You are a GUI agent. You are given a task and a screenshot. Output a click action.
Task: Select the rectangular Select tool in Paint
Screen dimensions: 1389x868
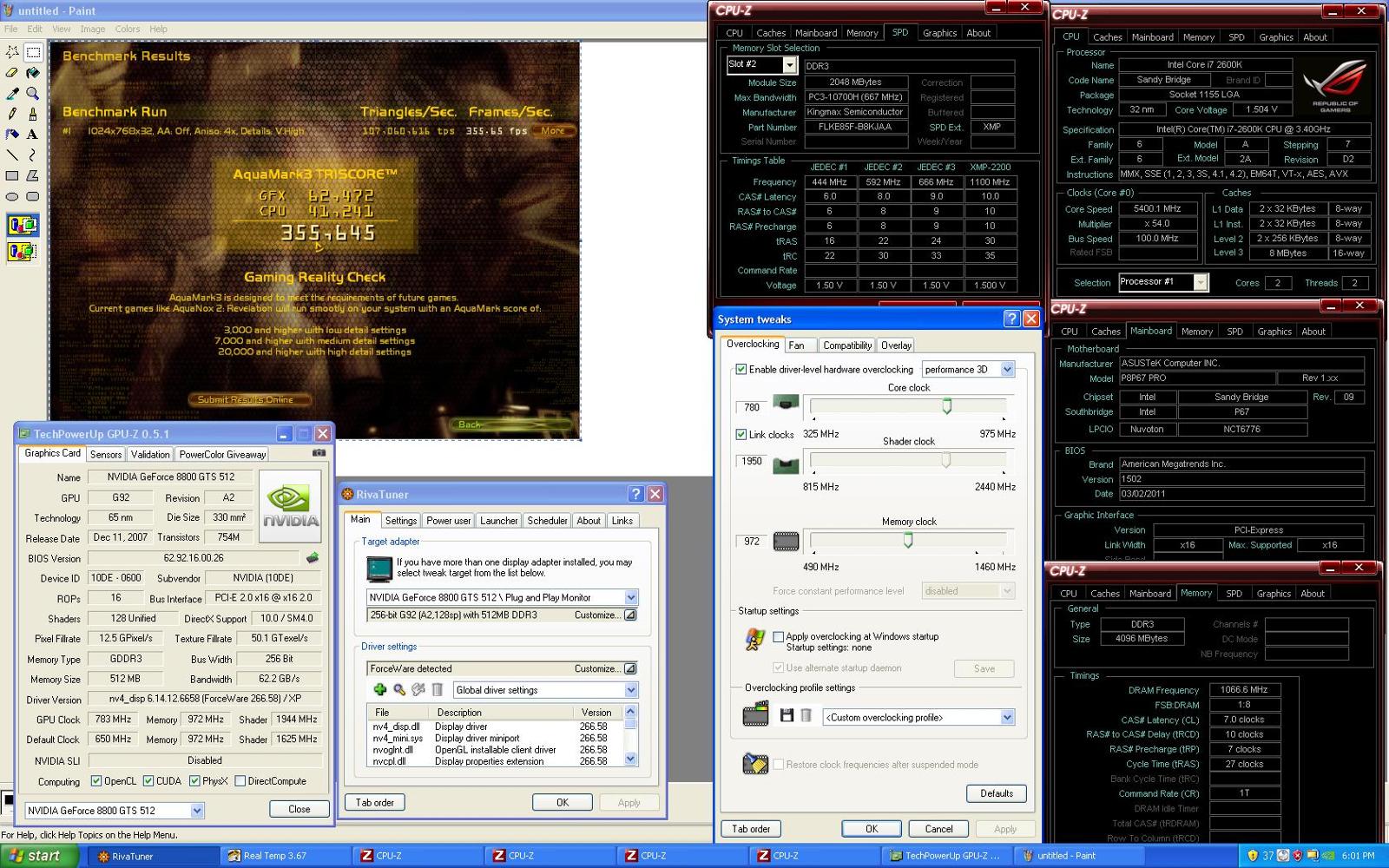(33, 52)
